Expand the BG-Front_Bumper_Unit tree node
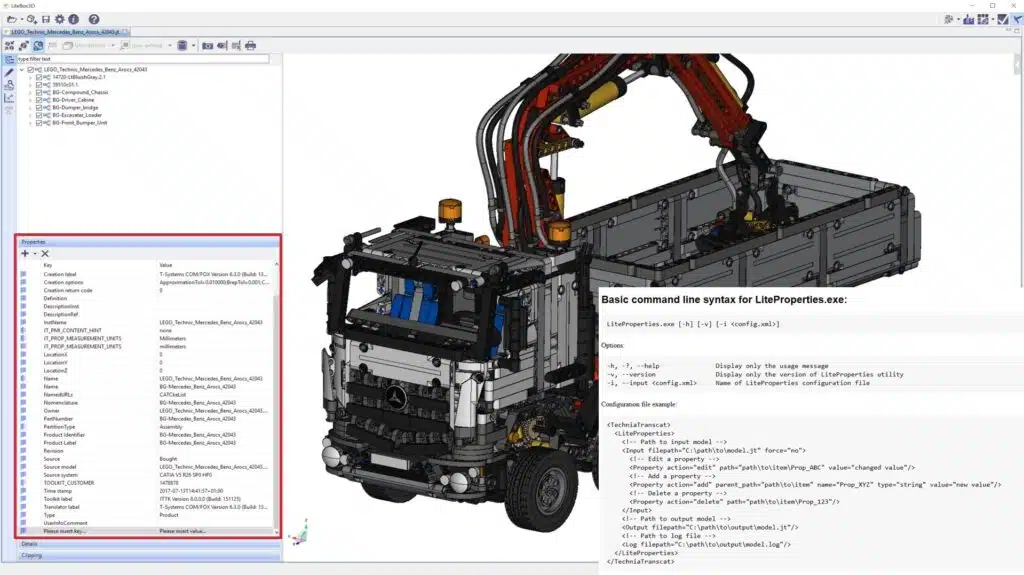The height and width of the screenshot is (575, 1024). [x=30, y=123]
